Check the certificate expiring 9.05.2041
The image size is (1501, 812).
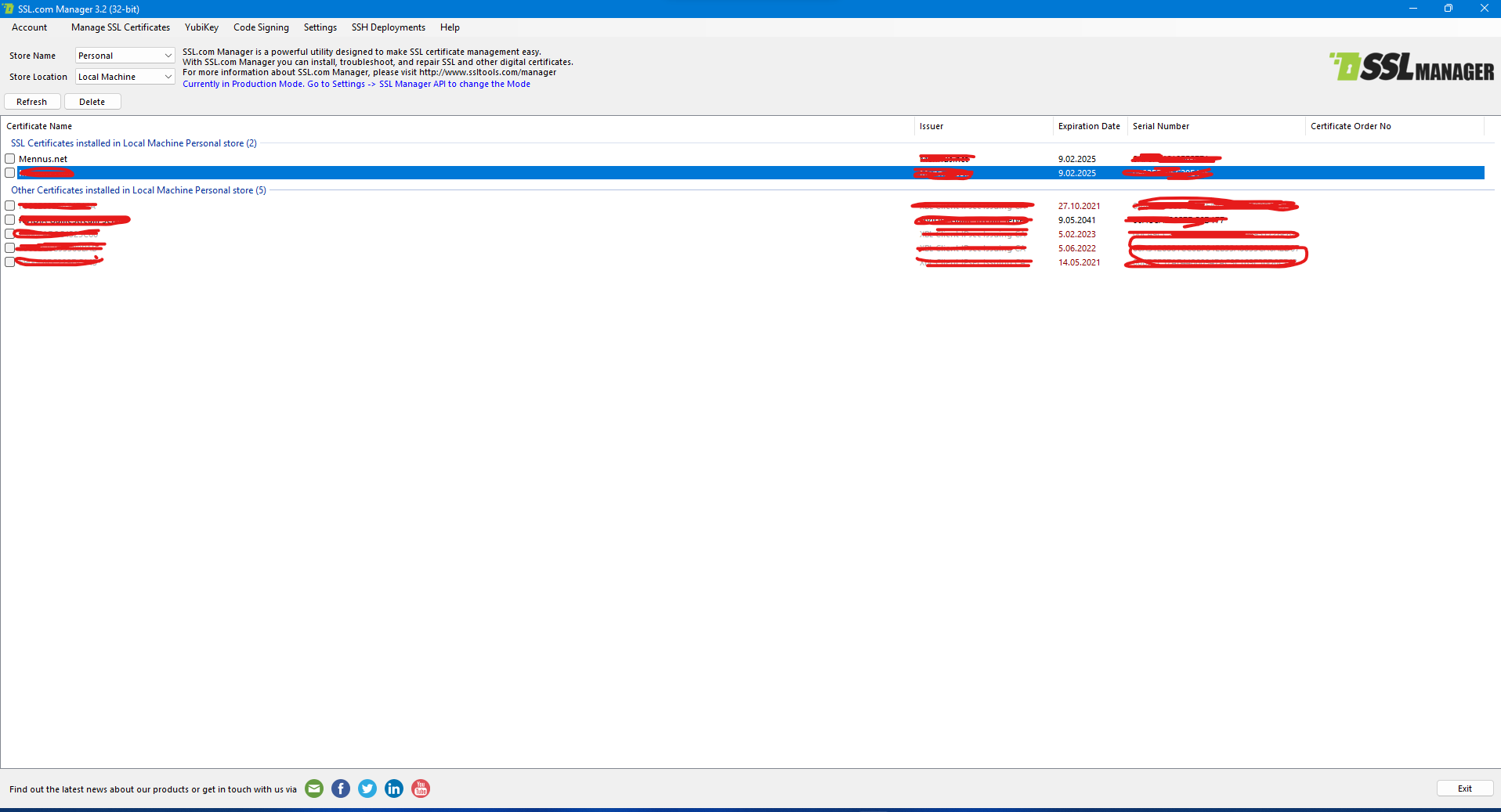coord(10,220)
